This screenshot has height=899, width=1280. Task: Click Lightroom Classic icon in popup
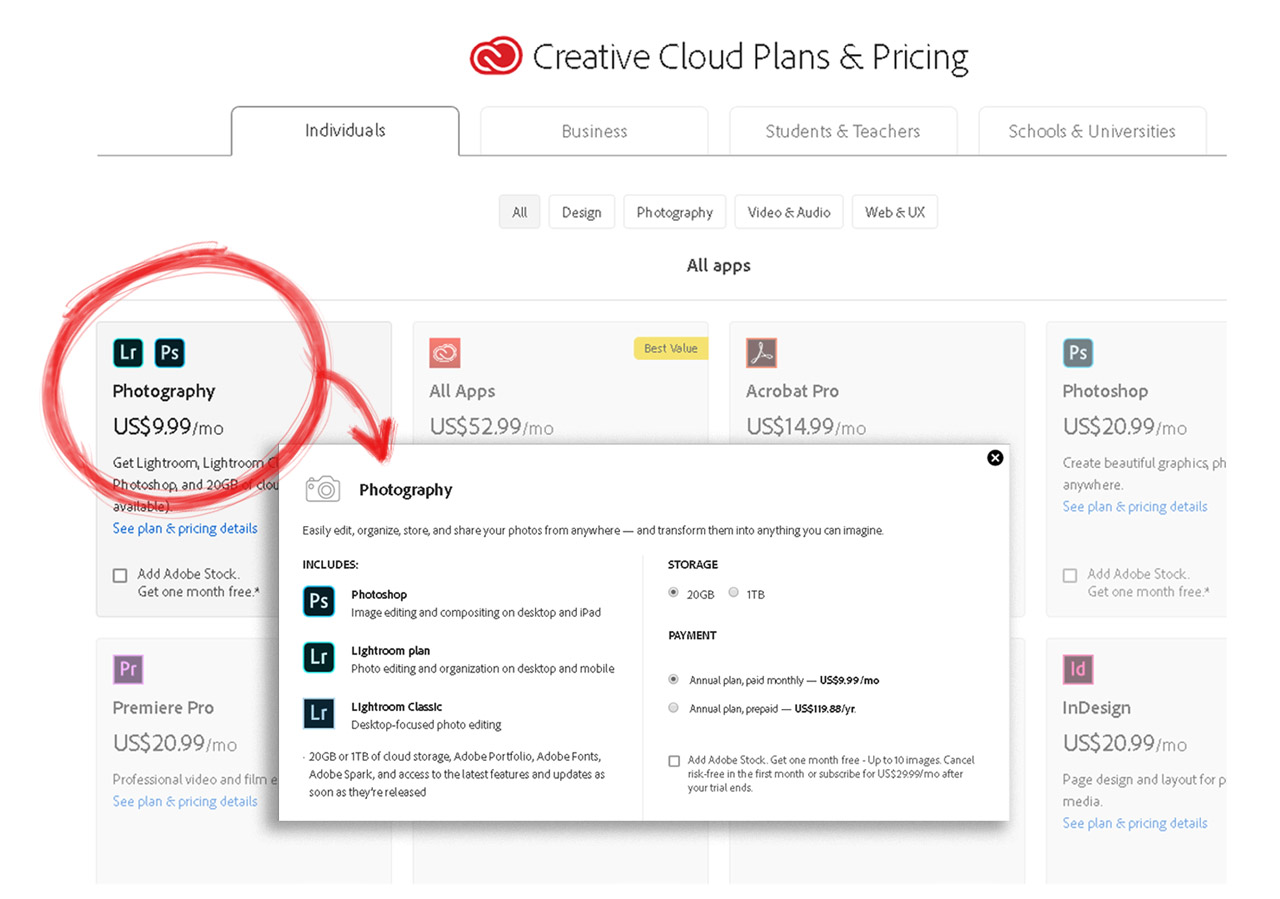[319, 713]
